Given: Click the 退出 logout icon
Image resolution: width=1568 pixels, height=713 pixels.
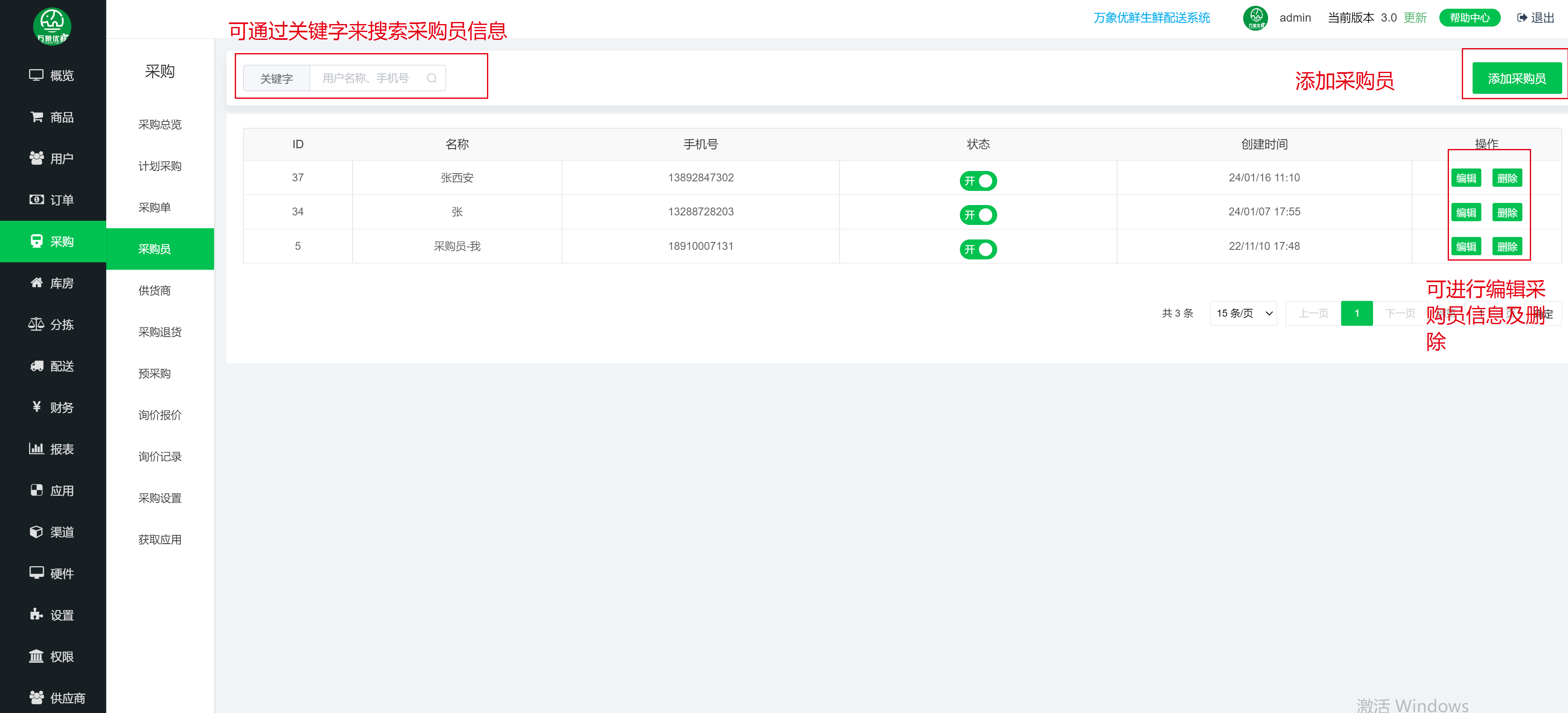Looking at the screenshot, I should 1522,18.
